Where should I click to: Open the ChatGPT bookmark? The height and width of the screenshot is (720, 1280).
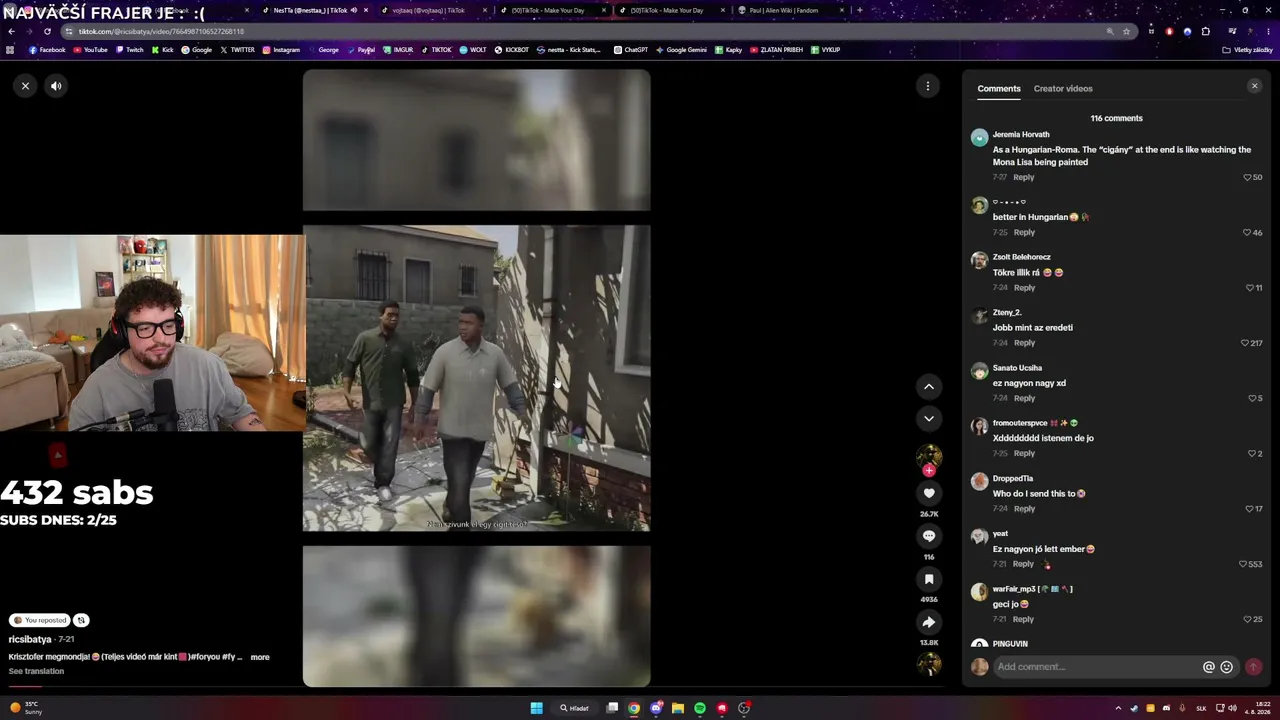(631, 50)
